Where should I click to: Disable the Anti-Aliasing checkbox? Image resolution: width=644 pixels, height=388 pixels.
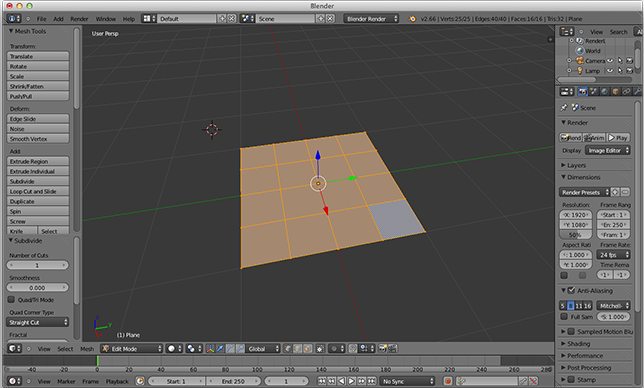click(571, 290)
